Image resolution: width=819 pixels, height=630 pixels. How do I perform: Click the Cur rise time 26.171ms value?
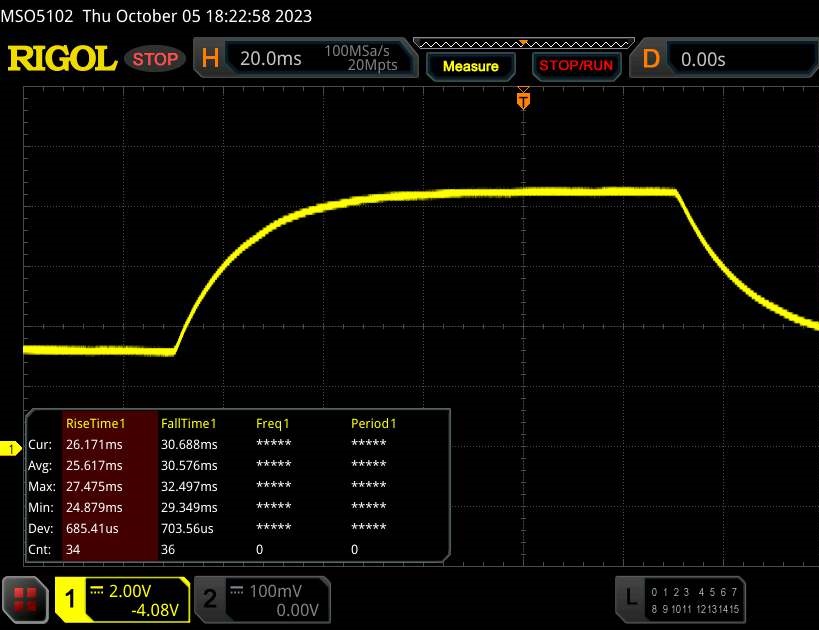94,445
